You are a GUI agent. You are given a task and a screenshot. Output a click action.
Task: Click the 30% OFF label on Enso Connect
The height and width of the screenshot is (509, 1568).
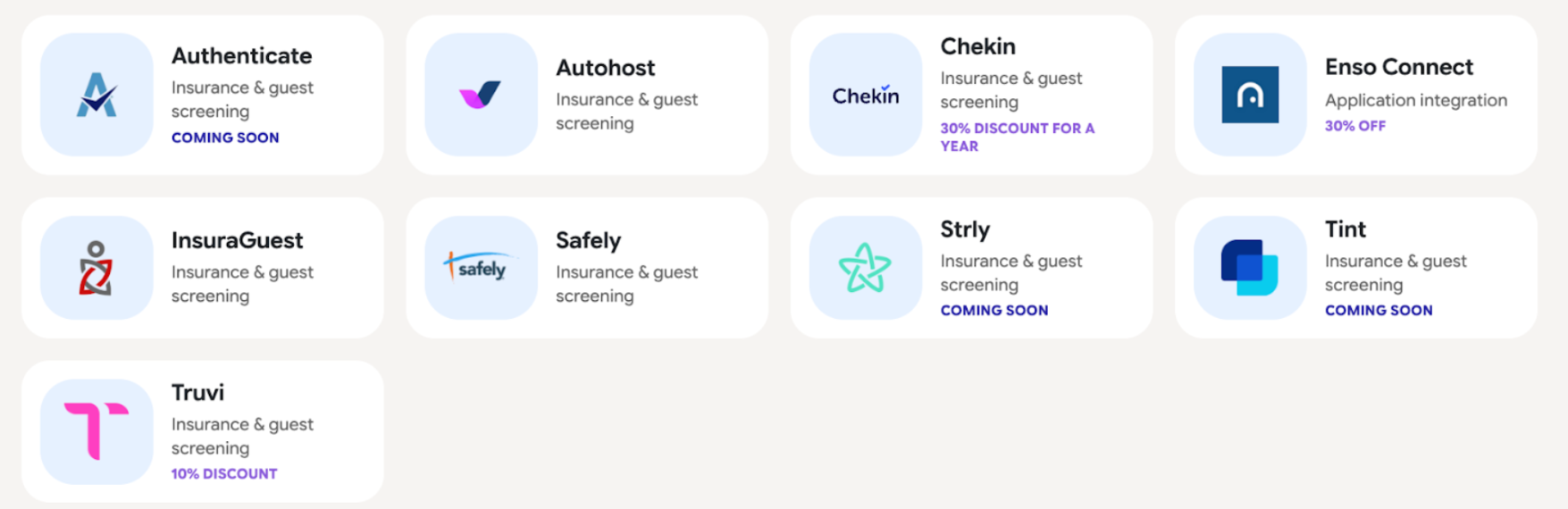coord(1354,126)
